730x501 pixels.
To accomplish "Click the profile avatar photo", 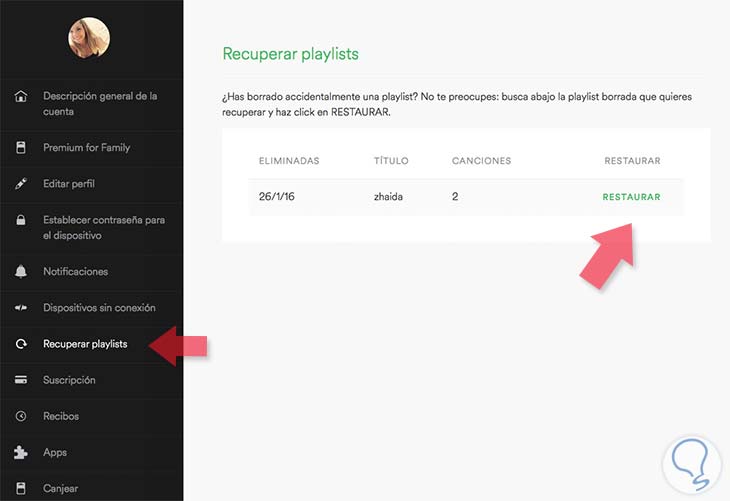I will click(x=89, y=38).
